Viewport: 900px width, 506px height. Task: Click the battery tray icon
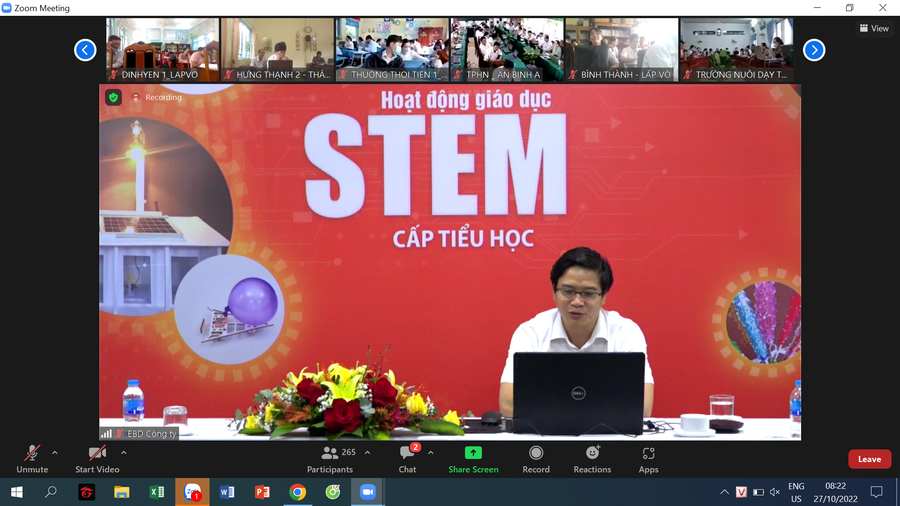click(758, 492)
